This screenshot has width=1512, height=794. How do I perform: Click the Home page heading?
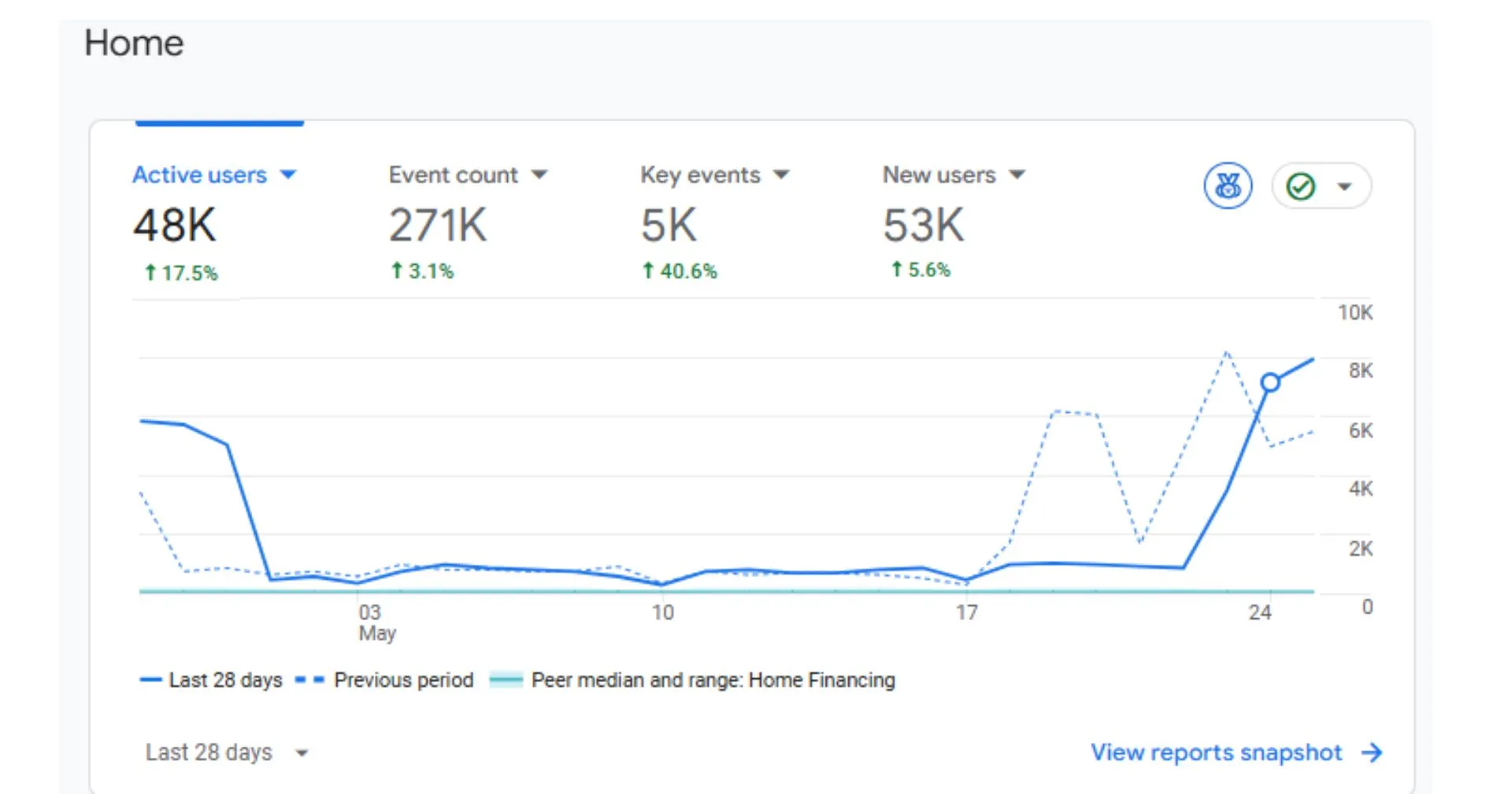134,43
